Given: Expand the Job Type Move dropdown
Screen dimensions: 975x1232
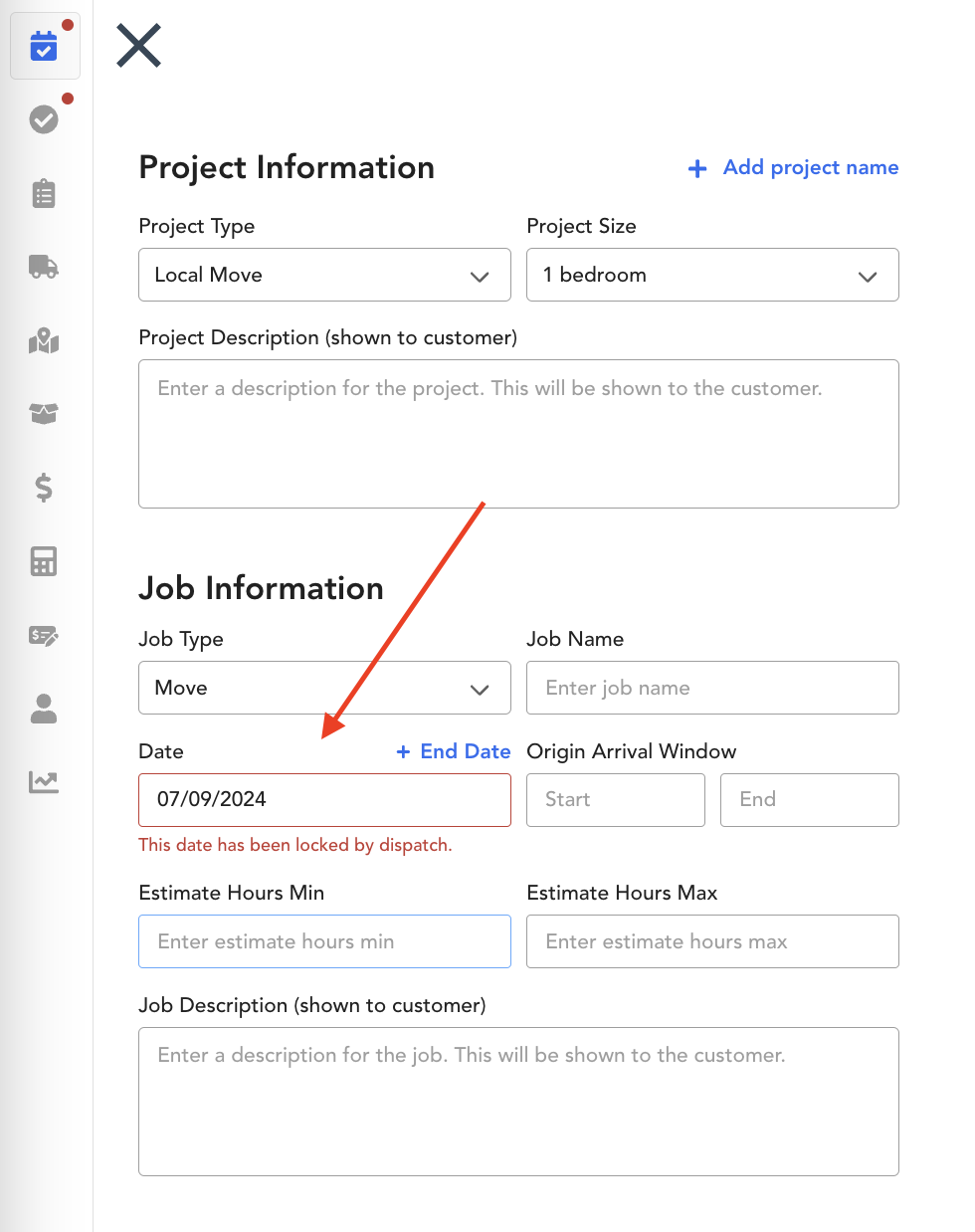Looking at the screenshot, I should point(324,688).
